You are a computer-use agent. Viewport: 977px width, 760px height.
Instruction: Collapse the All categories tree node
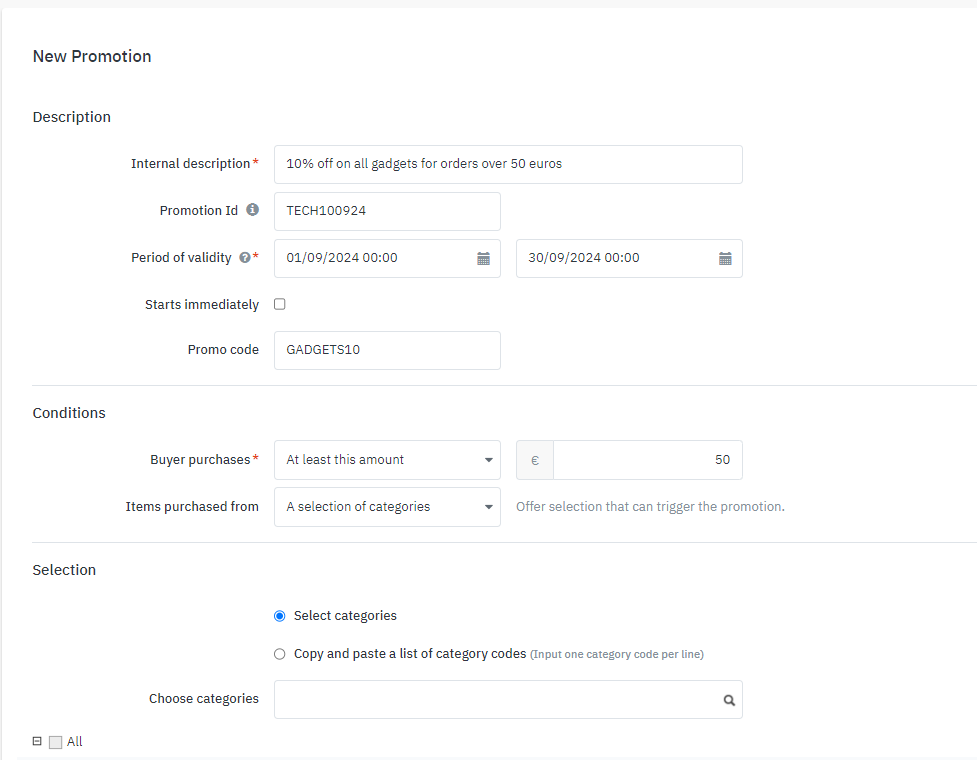point(37,742)
